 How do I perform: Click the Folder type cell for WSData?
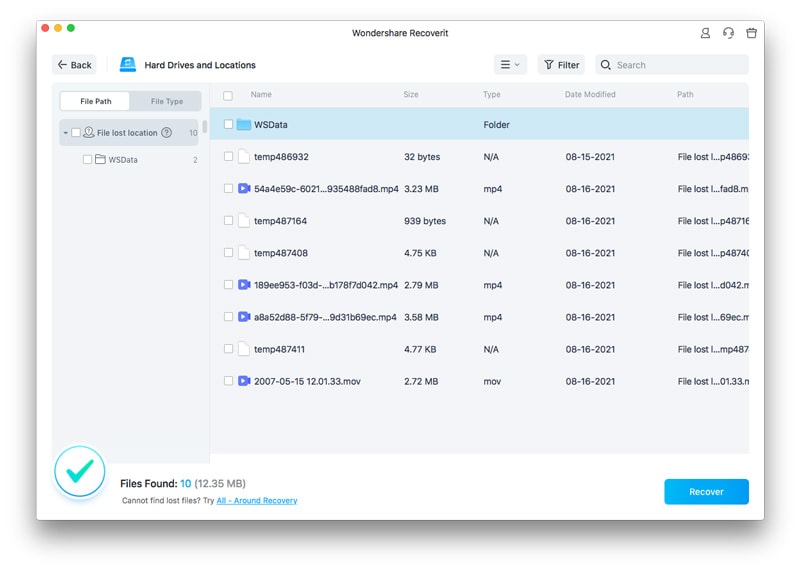coord(496,125)
